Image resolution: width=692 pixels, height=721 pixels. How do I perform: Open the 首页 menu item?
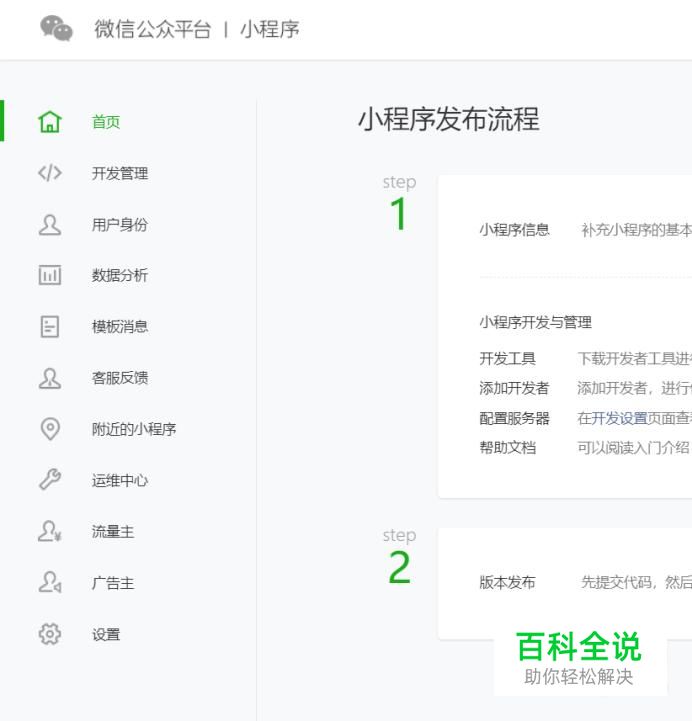106,122
